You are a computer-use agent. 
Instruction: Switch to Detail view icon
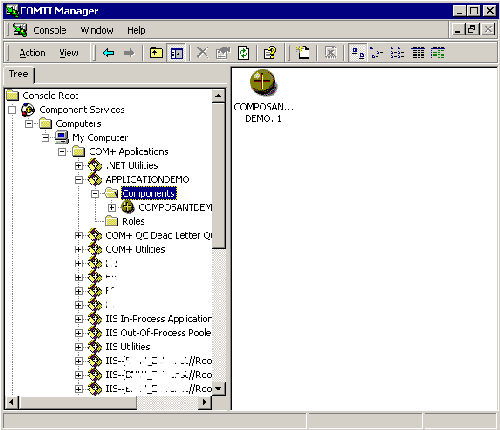[418, 53]
